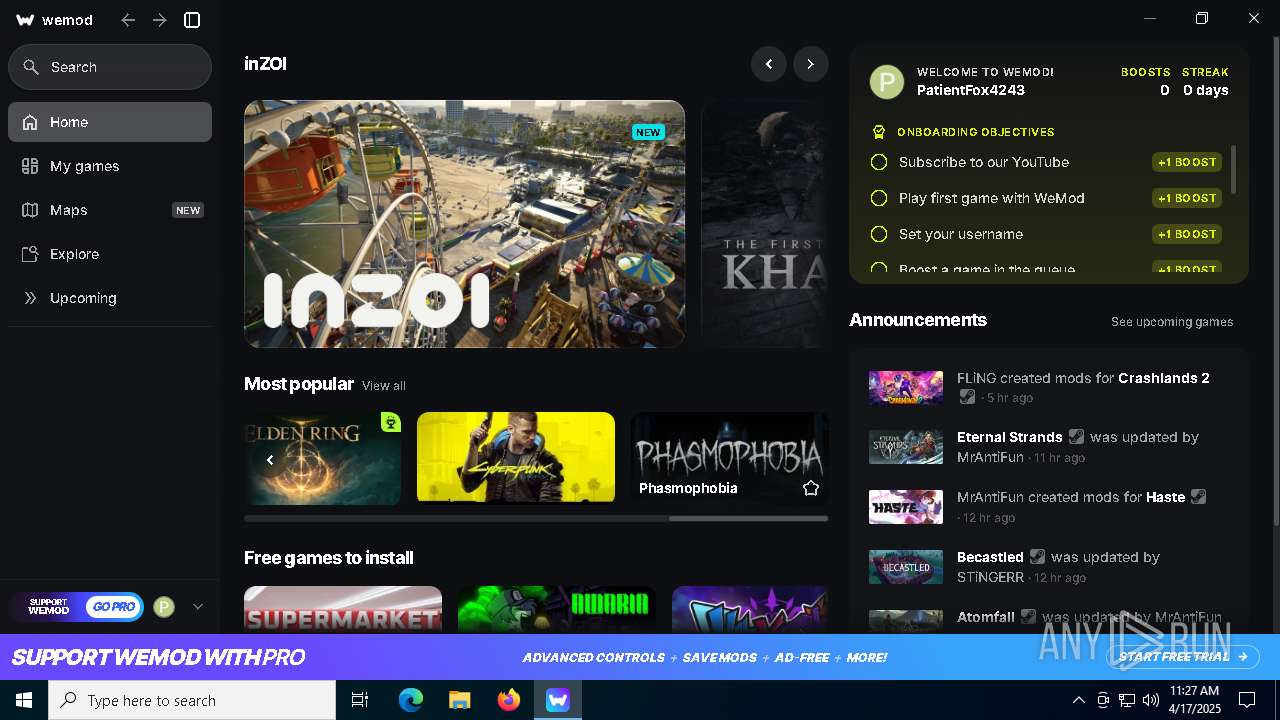
Task: Open Crashlands 2 announcement
Action: [1050, 387]
